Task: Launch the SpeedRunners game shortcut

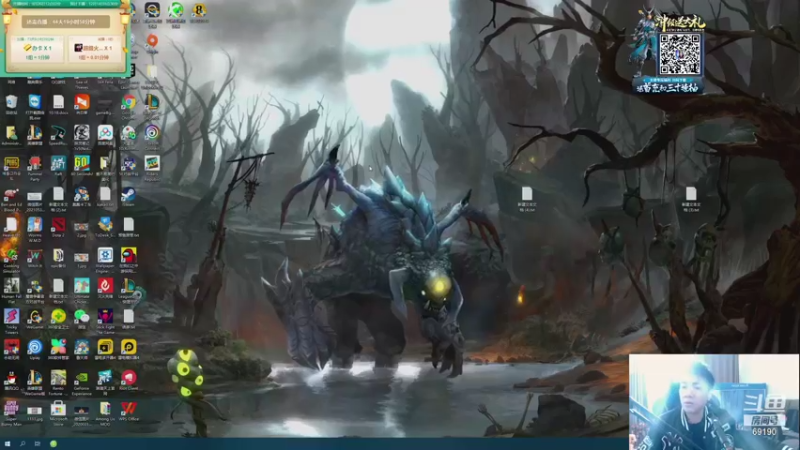Action: [58, 133]
